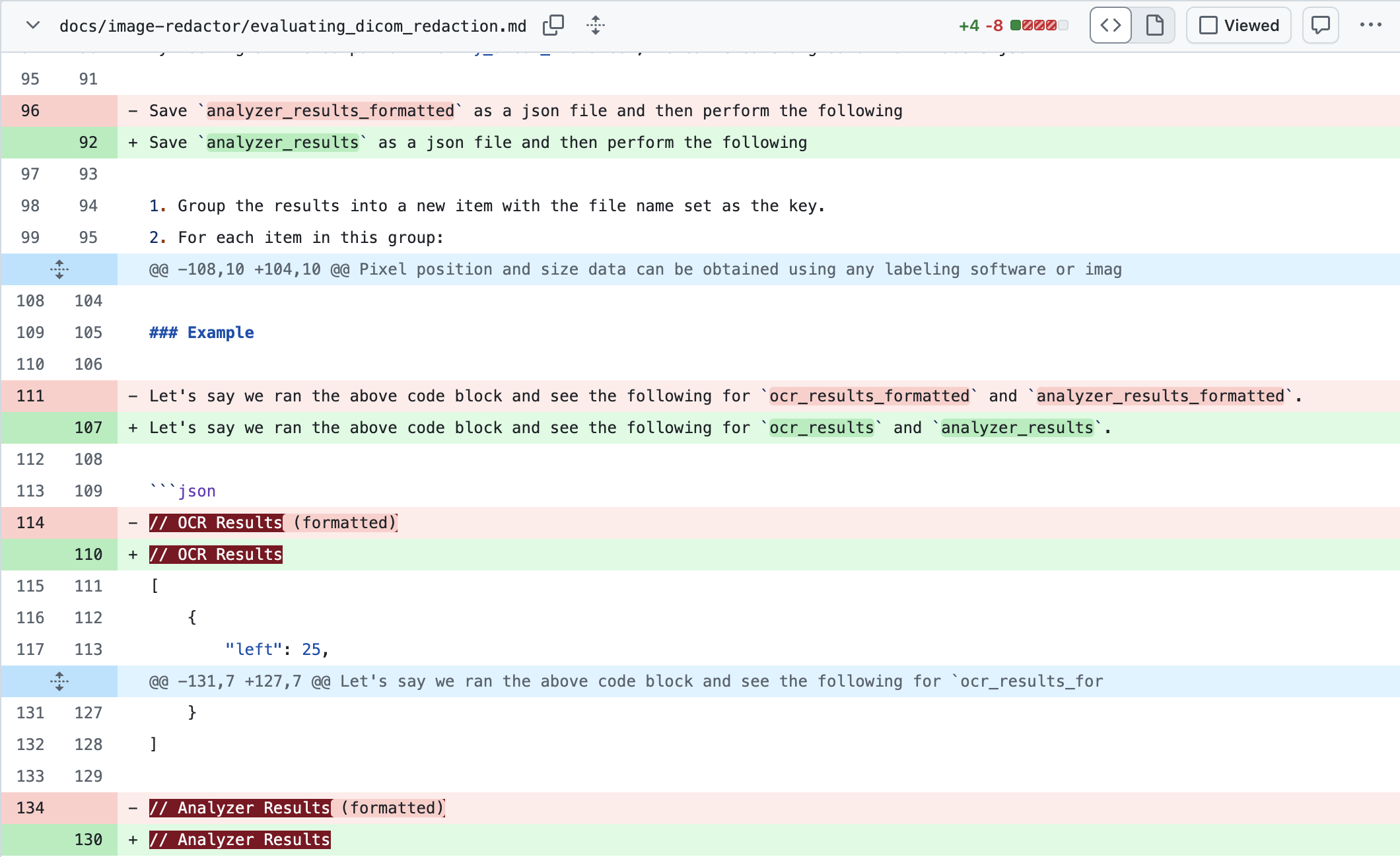The width and height of the screenshot is (1400, 857).
Task: Expand hidden lines above line 131
Action: [x=59, y=681]
